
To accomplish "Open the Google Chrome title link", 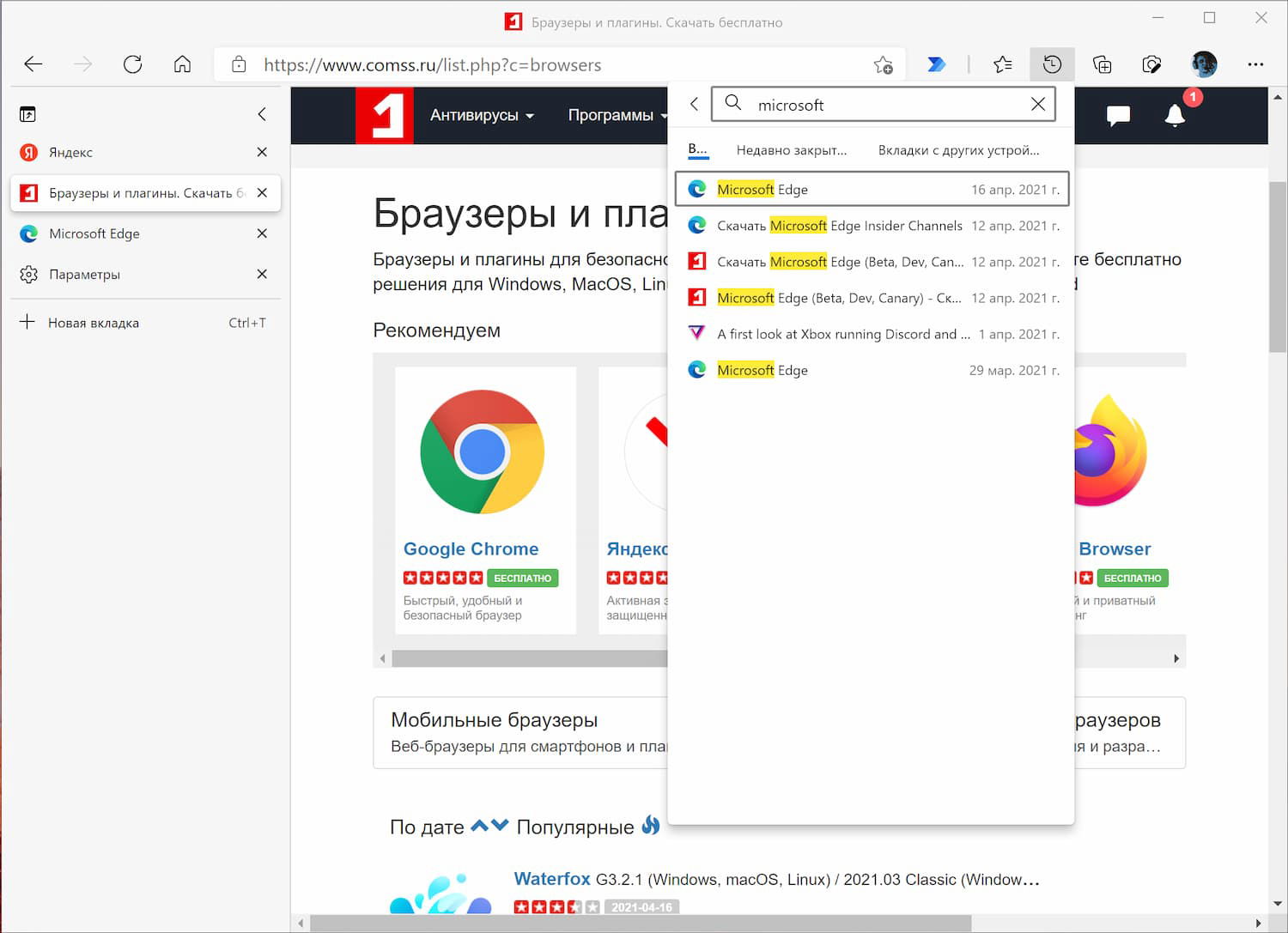I will (x=471, y=548).
